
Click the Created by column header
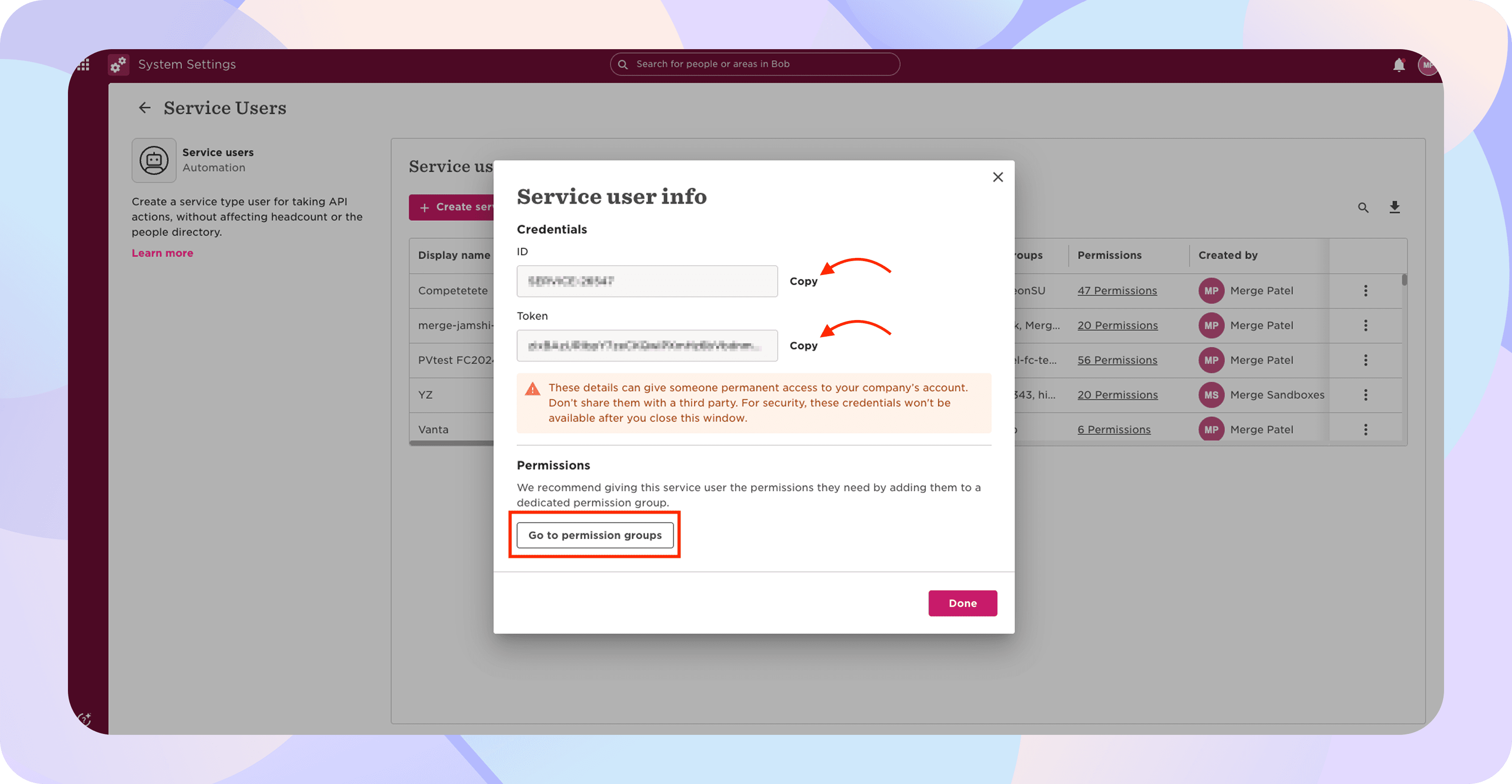pos(1228,255)
